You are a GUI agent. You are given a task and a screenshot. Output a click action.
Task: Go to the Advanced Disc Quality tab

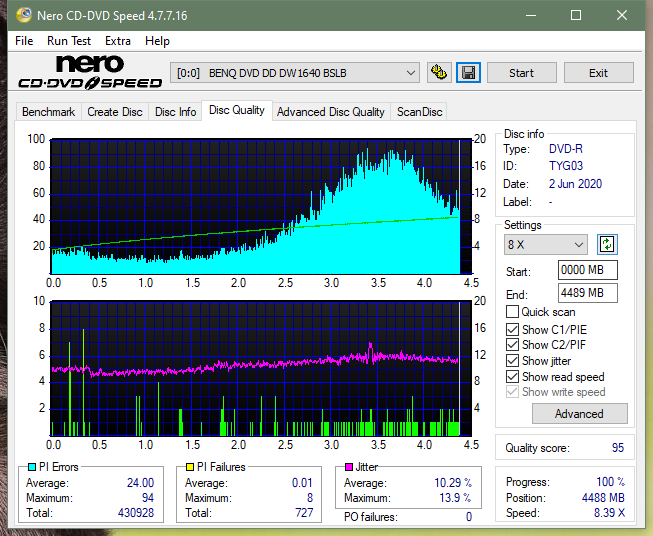(x=331, y=112)
